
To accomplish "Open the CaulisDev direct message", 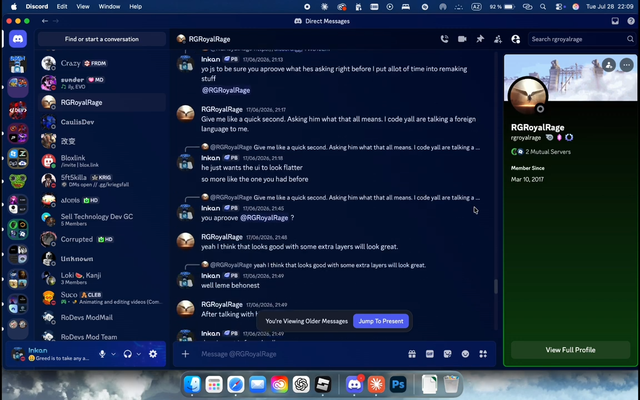I will point(102,122).
